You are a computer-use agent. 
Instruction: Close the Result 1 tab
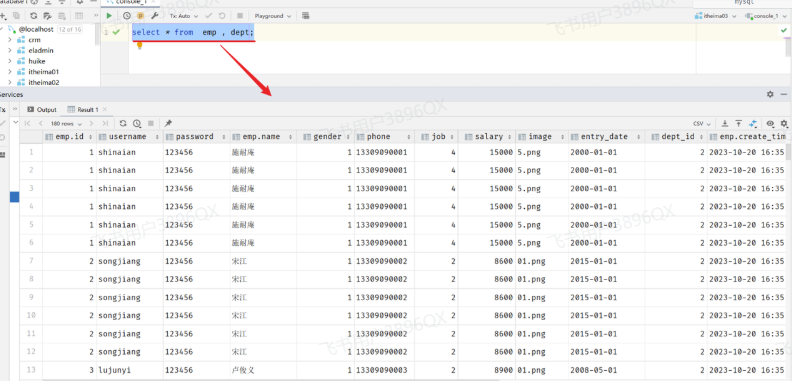click(x=105, y=109)
